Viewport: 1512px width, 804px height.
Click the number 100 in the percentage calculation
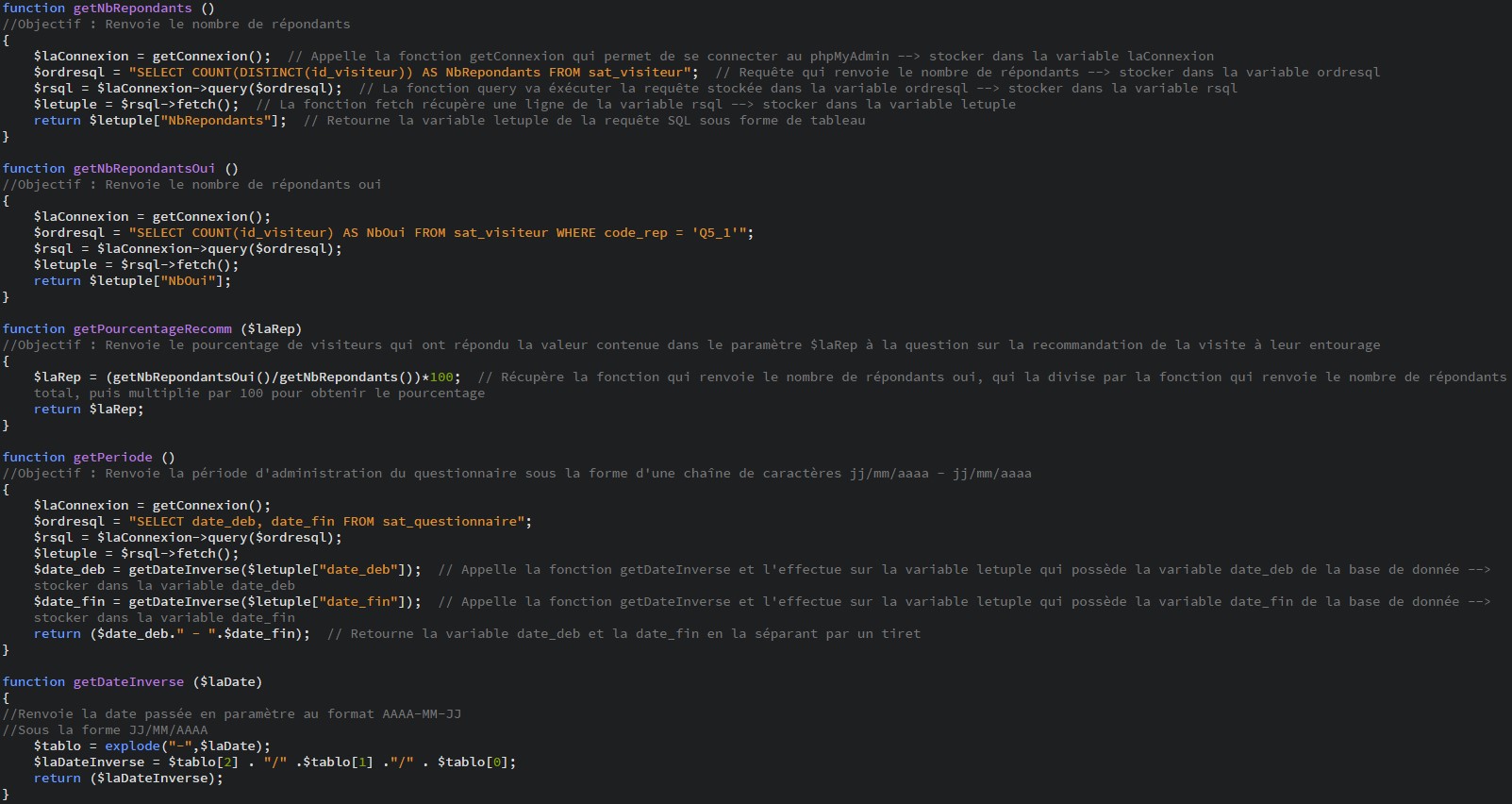[441, 377]
